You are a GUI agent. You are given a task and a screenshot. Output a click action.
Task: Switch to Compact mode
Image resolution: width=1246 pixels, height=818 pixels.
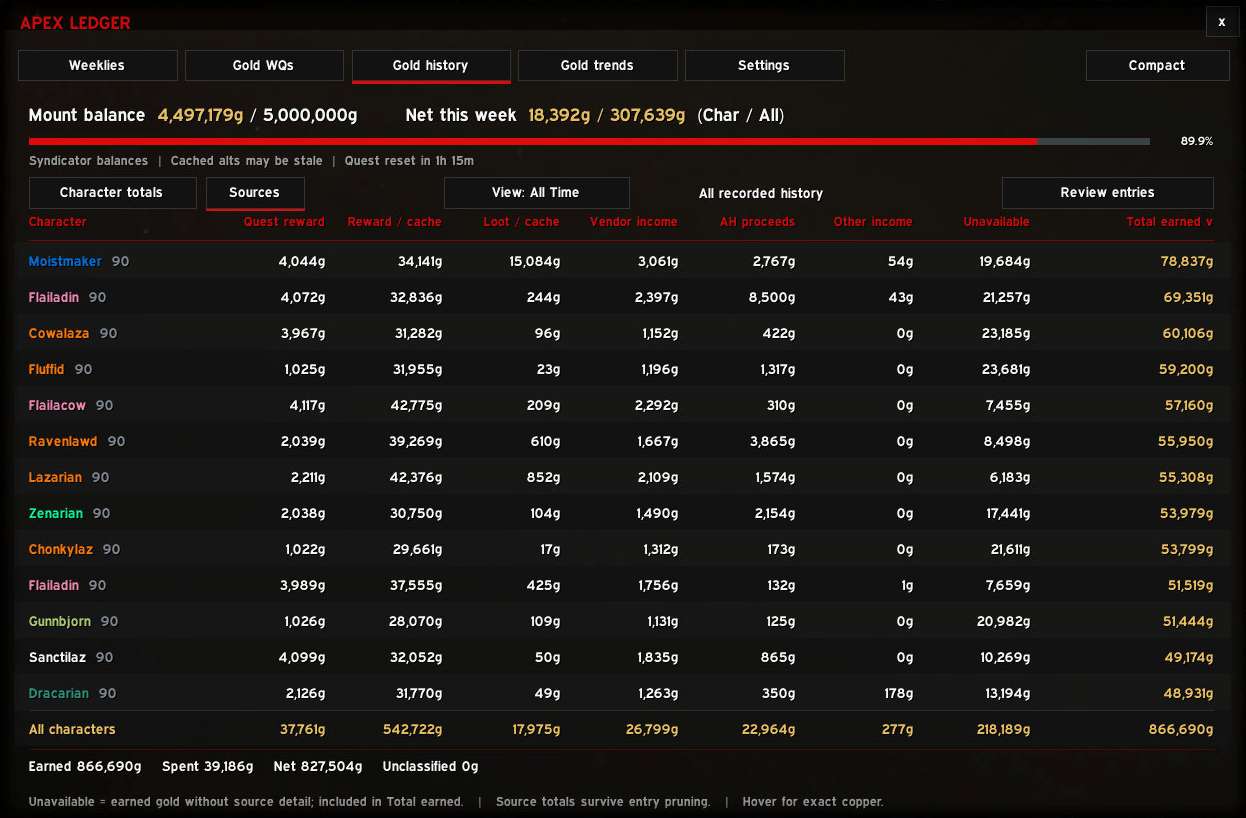point(1157,65)
